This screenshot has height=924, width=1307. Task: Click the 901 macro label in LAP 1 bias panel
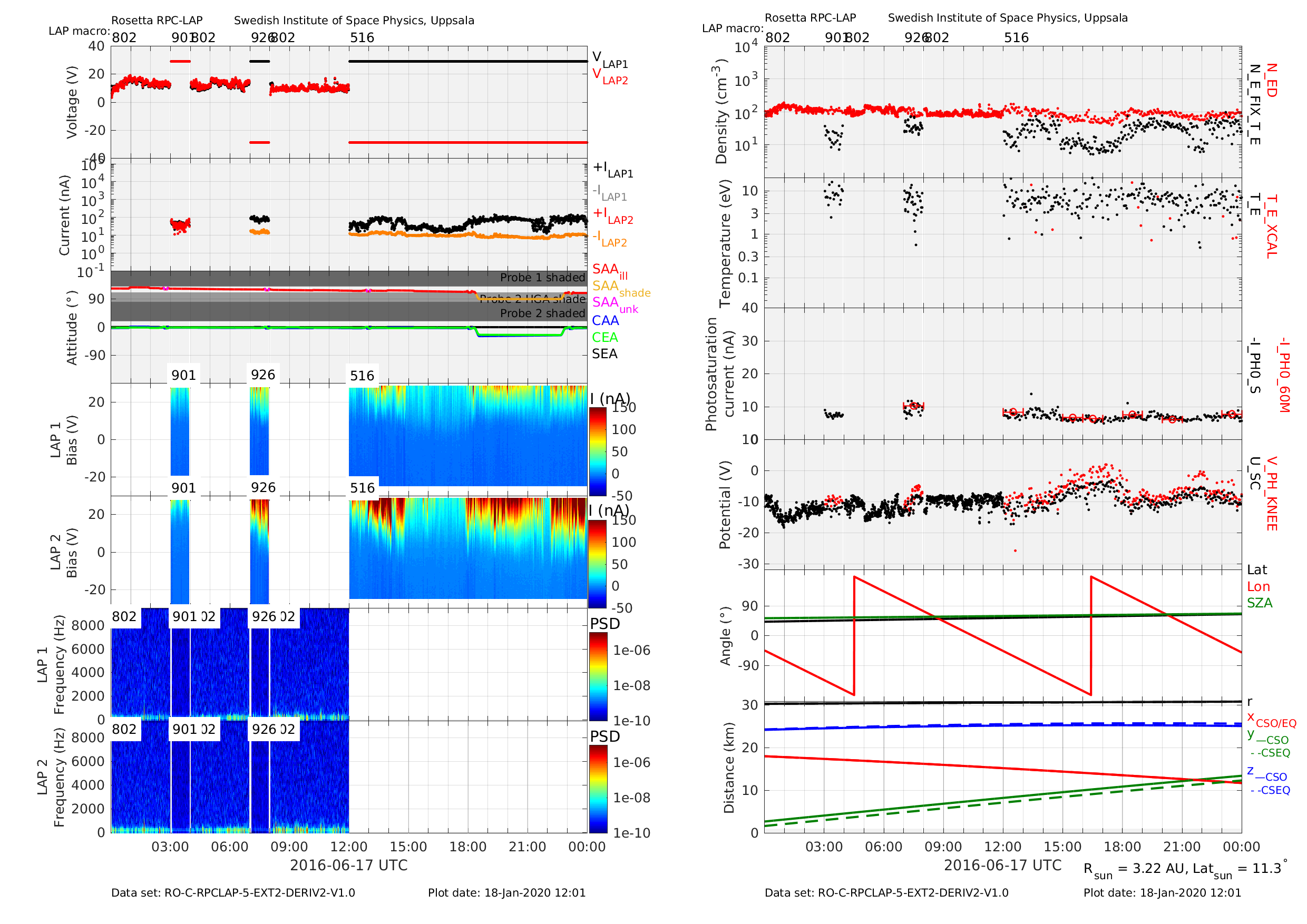pos(183,375)
